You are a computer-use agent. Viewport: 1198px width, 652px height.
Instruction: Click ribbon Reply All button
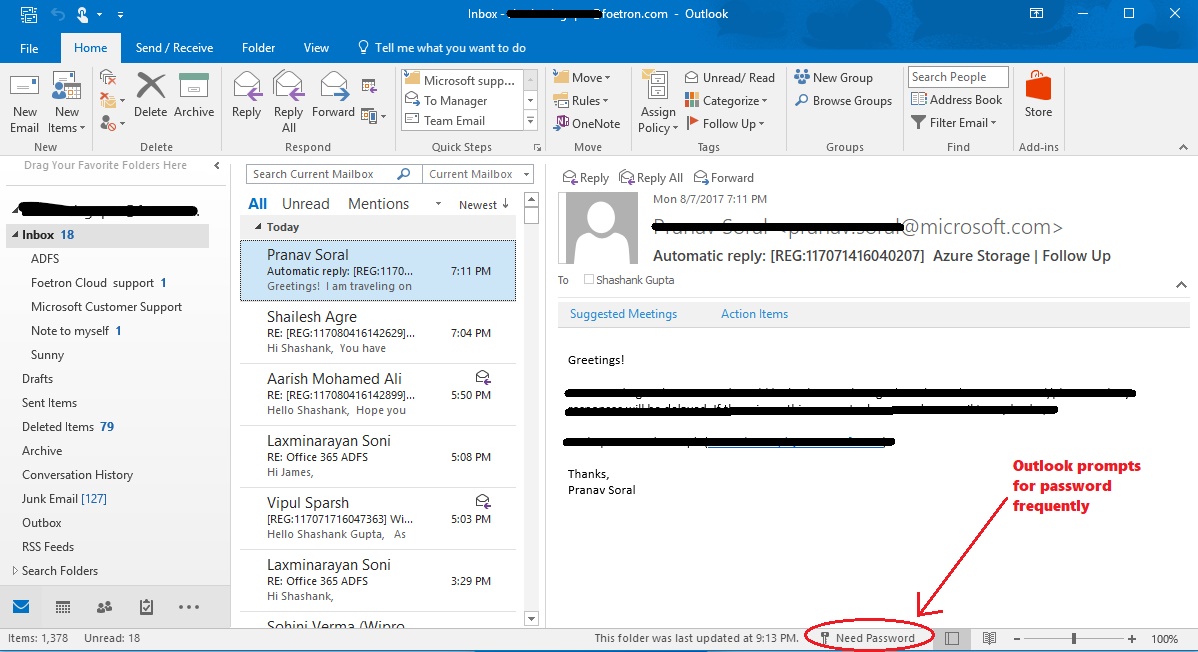pos(289,102)
